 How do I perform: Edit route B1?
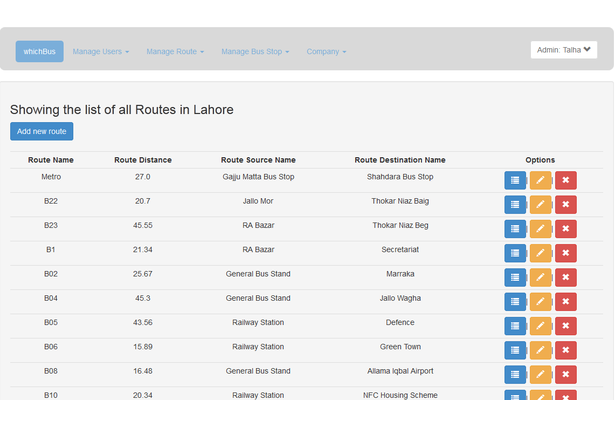coord(540,253)
